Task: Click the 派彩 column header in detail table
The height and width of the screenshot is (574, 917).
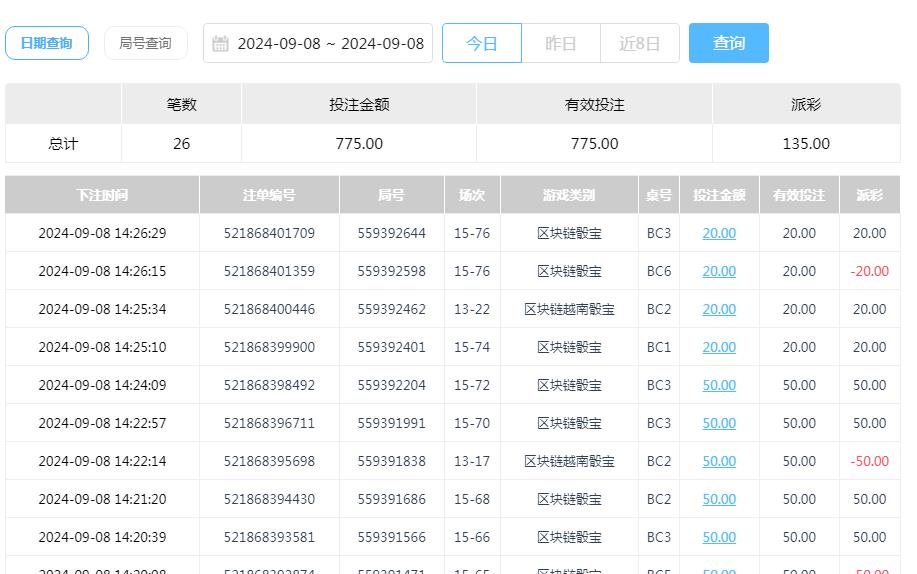Action: pyautogui.click(x=869, y=195)
